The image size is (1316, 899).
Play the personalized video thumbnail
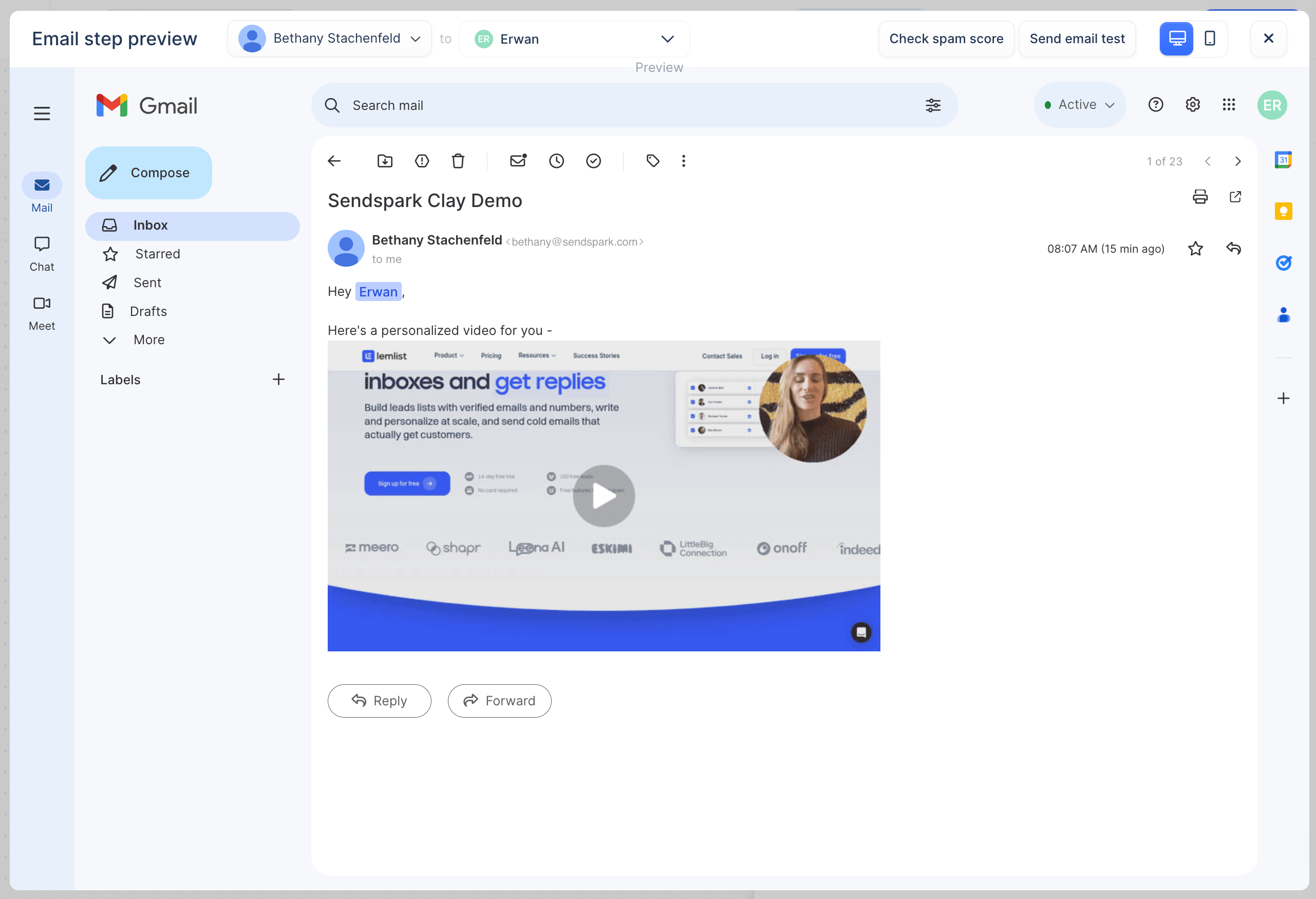click(x=604, y=496)
